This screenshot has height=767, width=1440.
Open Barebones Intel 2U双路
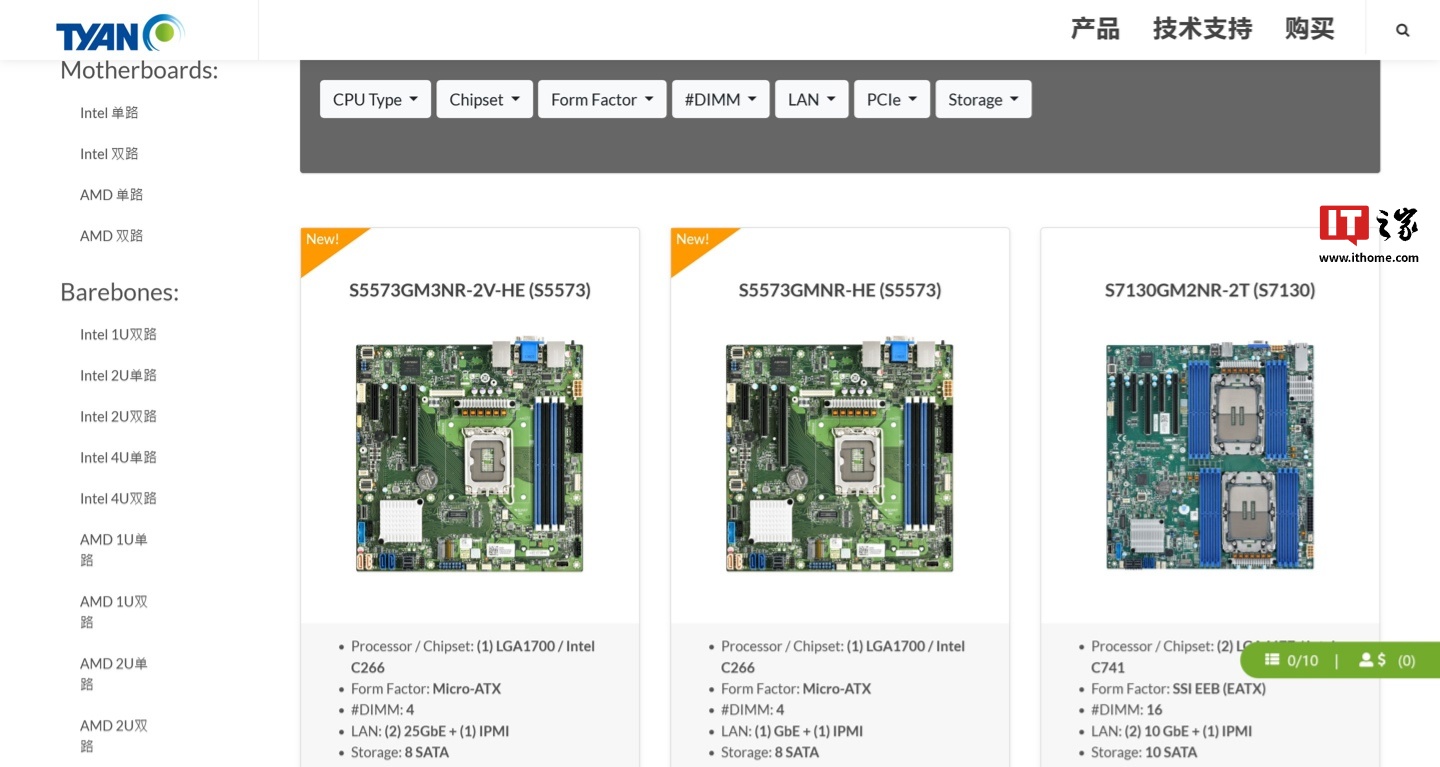tap(118, 416)
